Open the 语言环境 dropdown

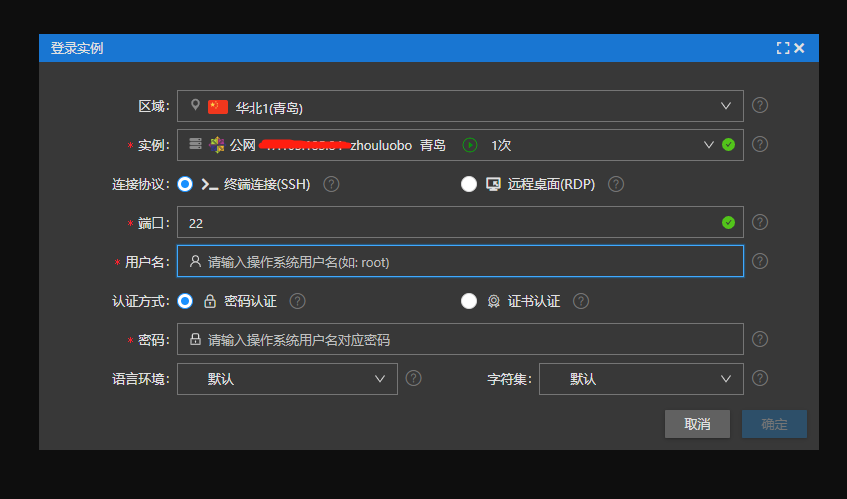point(287,379)
